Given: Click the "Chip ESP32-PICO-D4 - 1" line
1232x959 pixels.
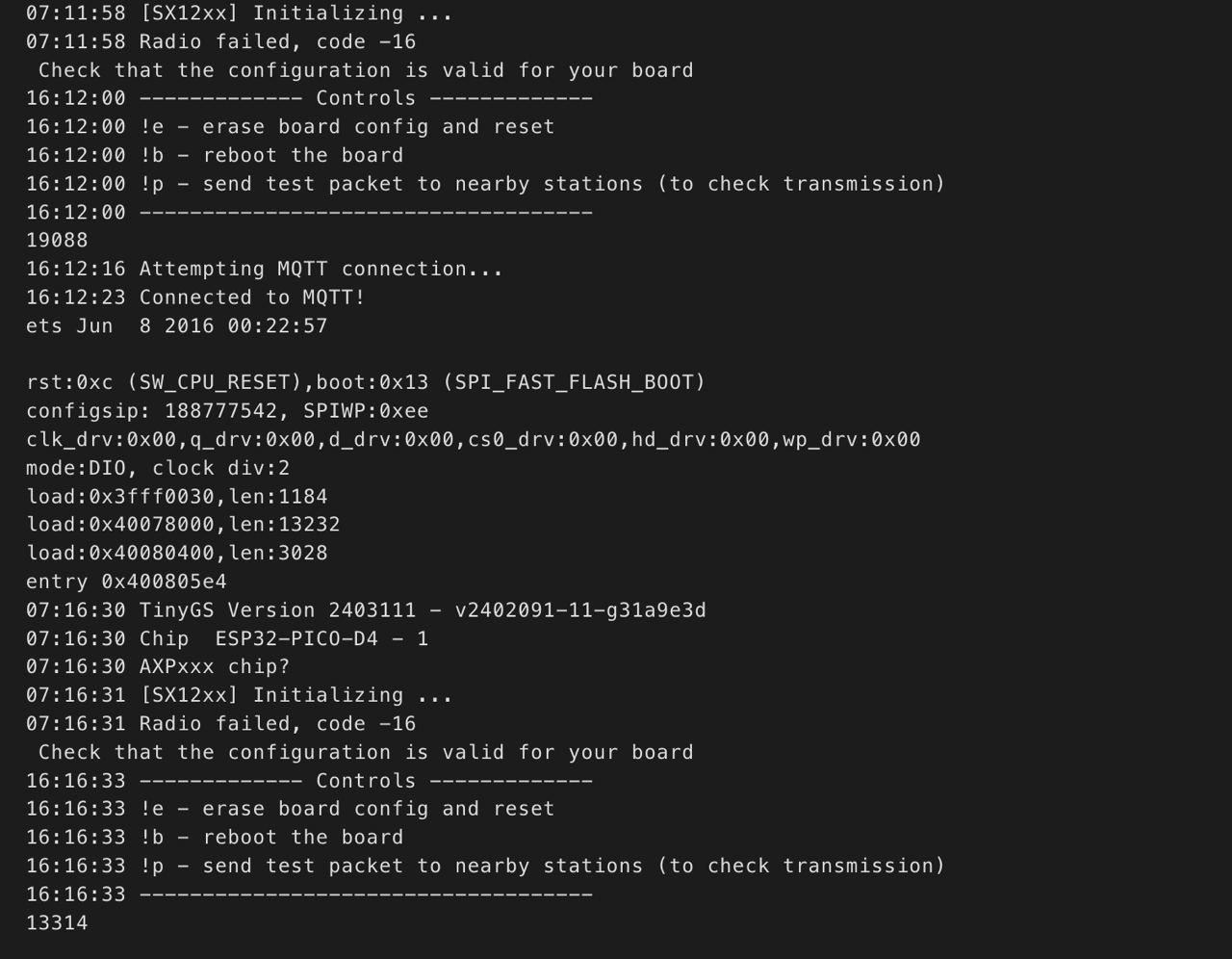Looking at the screenshot, I should 227,638.
